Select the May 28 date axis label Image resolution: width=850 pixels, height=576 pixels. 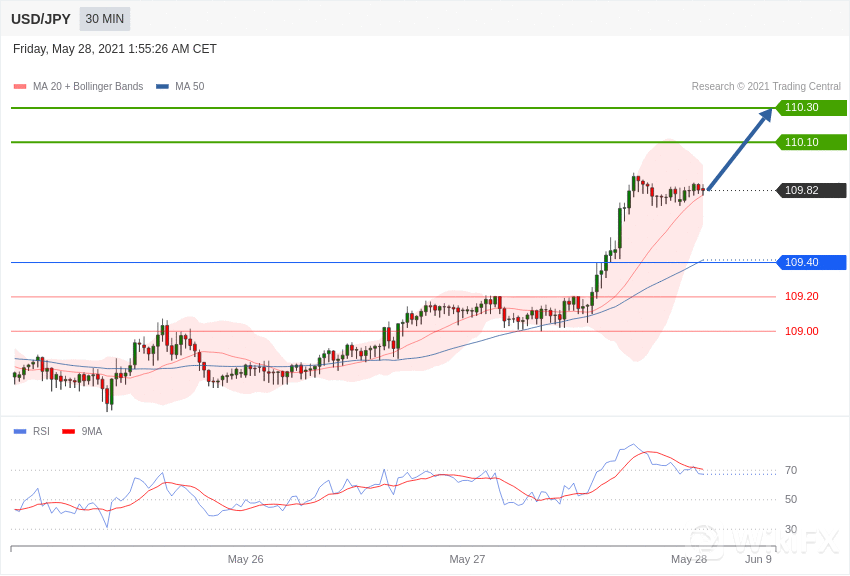pos(688,559)
